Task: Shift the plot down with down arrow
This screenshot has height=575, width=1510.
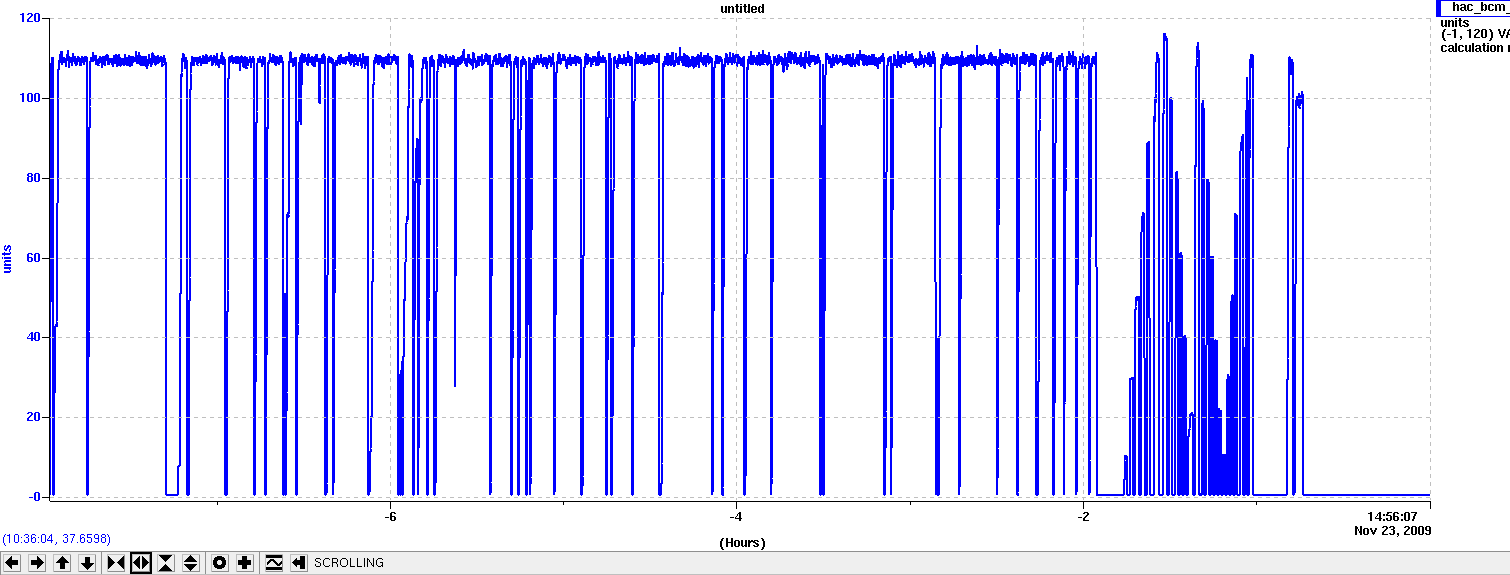Action: (x=87, y=563)
